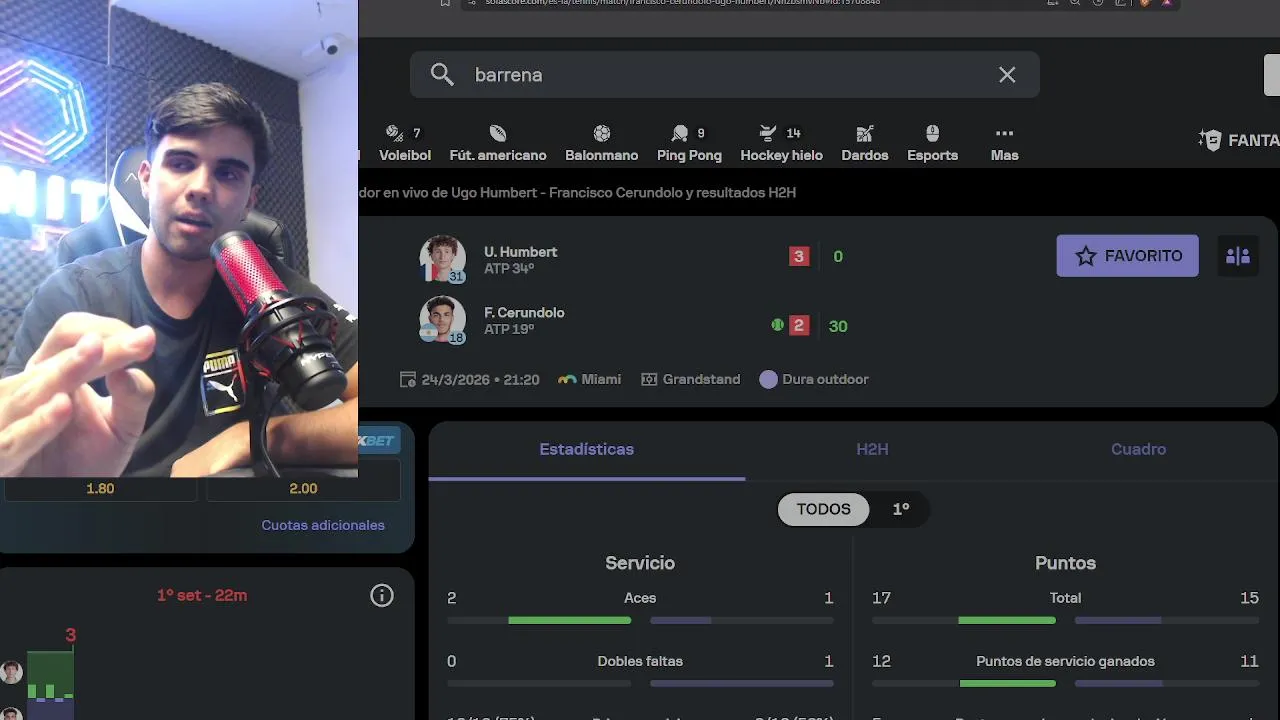Click the ATP 19º ranking text
Screen dimensions: 1280x720
pyautogui.click(x=509, y=329)
